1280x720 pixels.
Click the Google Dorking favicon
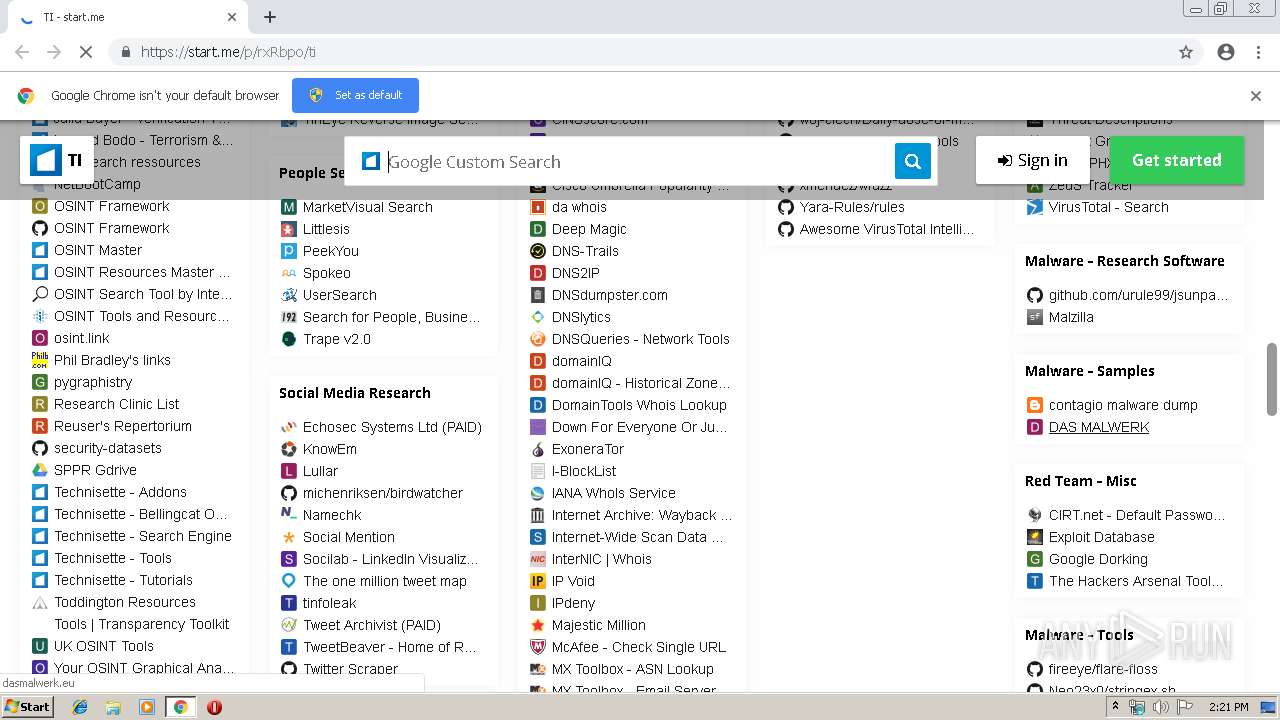click(x=1035, y=559)
